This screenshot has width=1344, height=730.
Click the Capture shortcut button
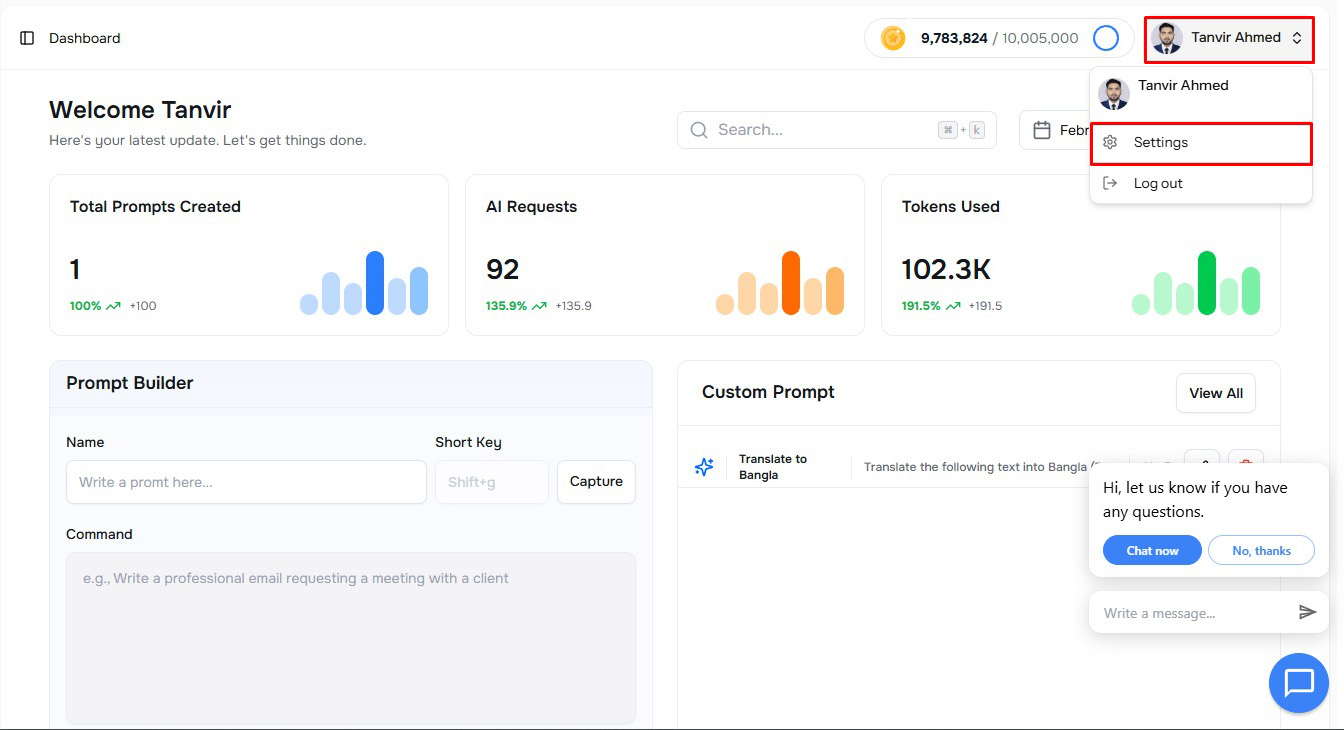click(x=596, y=482)
